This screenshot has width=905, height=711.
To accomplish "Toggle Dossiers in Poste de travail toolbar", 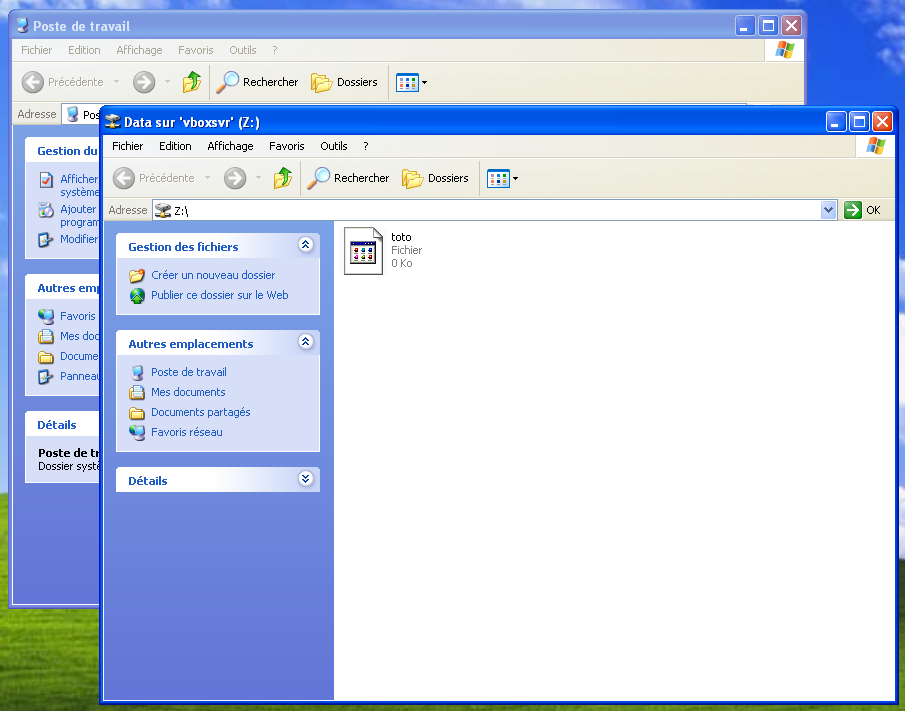I will [344, 82].
